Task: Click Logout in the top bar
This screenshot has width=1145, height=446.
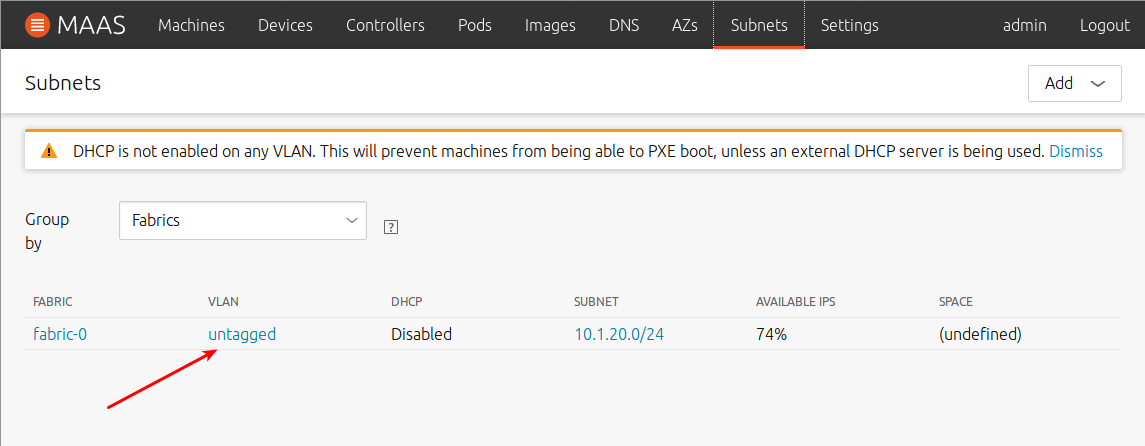Action: 1104,25
